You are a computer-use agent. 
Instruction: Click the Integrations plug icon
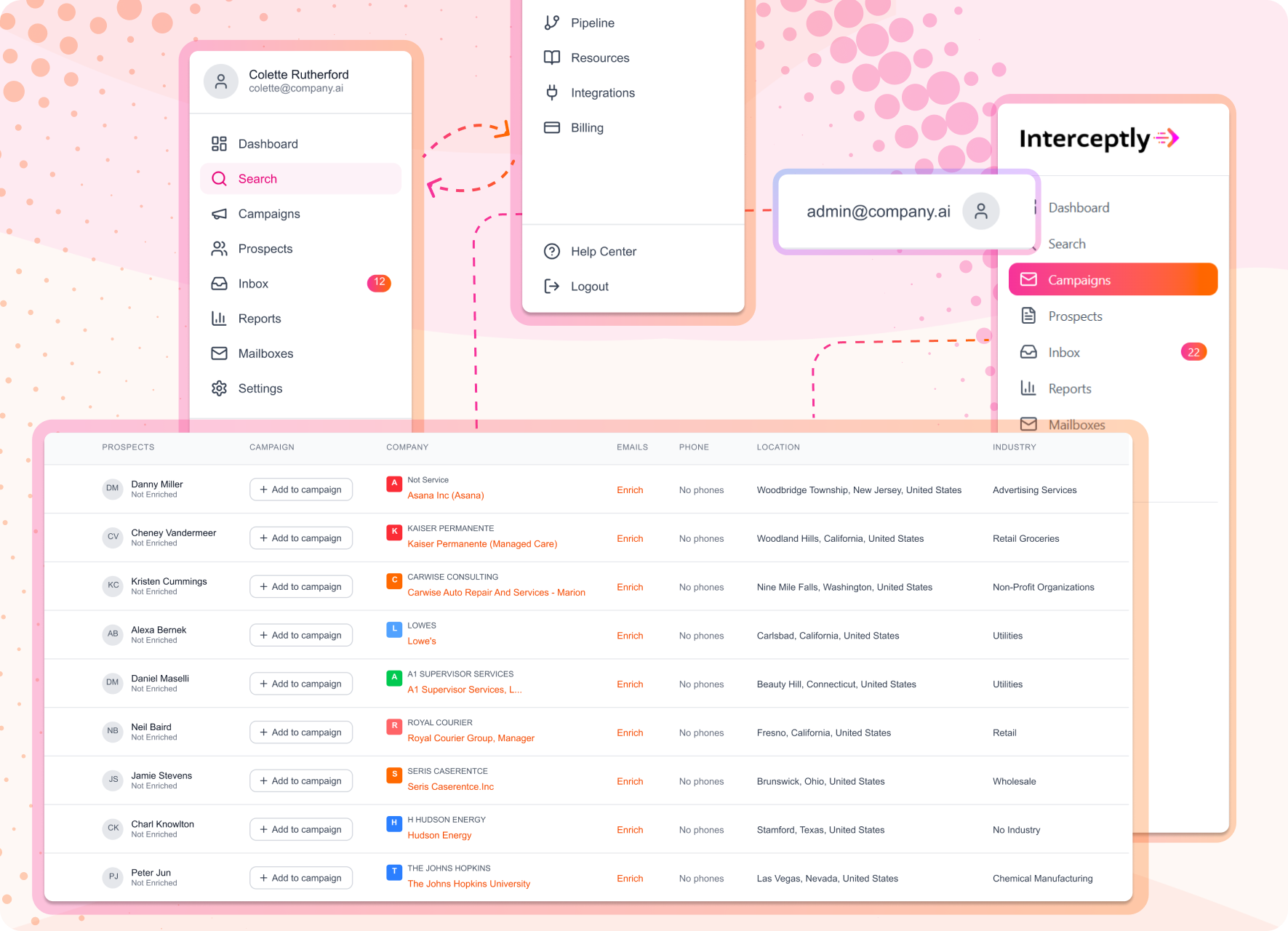(552, 92)
